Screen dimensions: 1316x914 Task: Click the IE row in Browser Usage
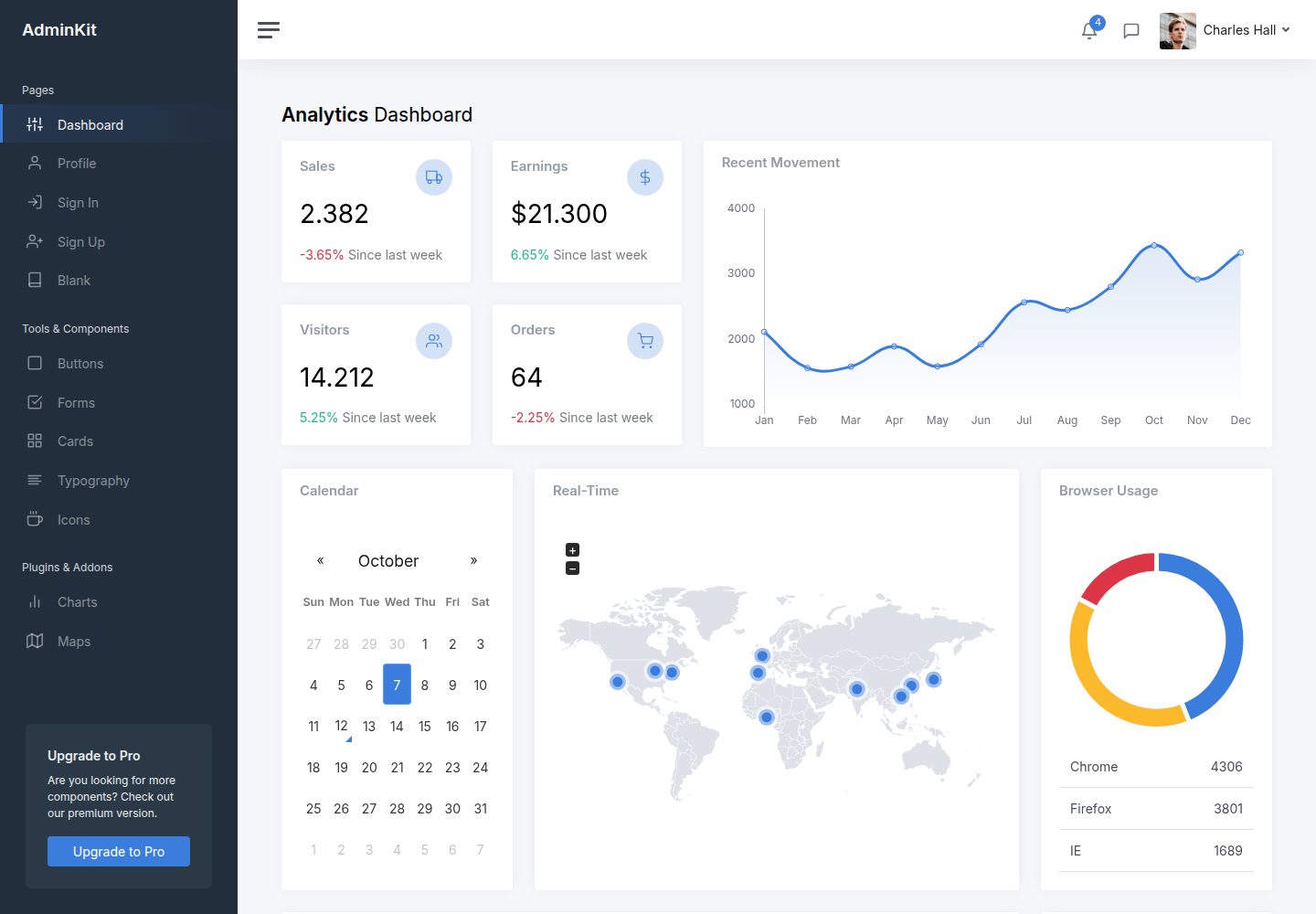click(1156, 851)
